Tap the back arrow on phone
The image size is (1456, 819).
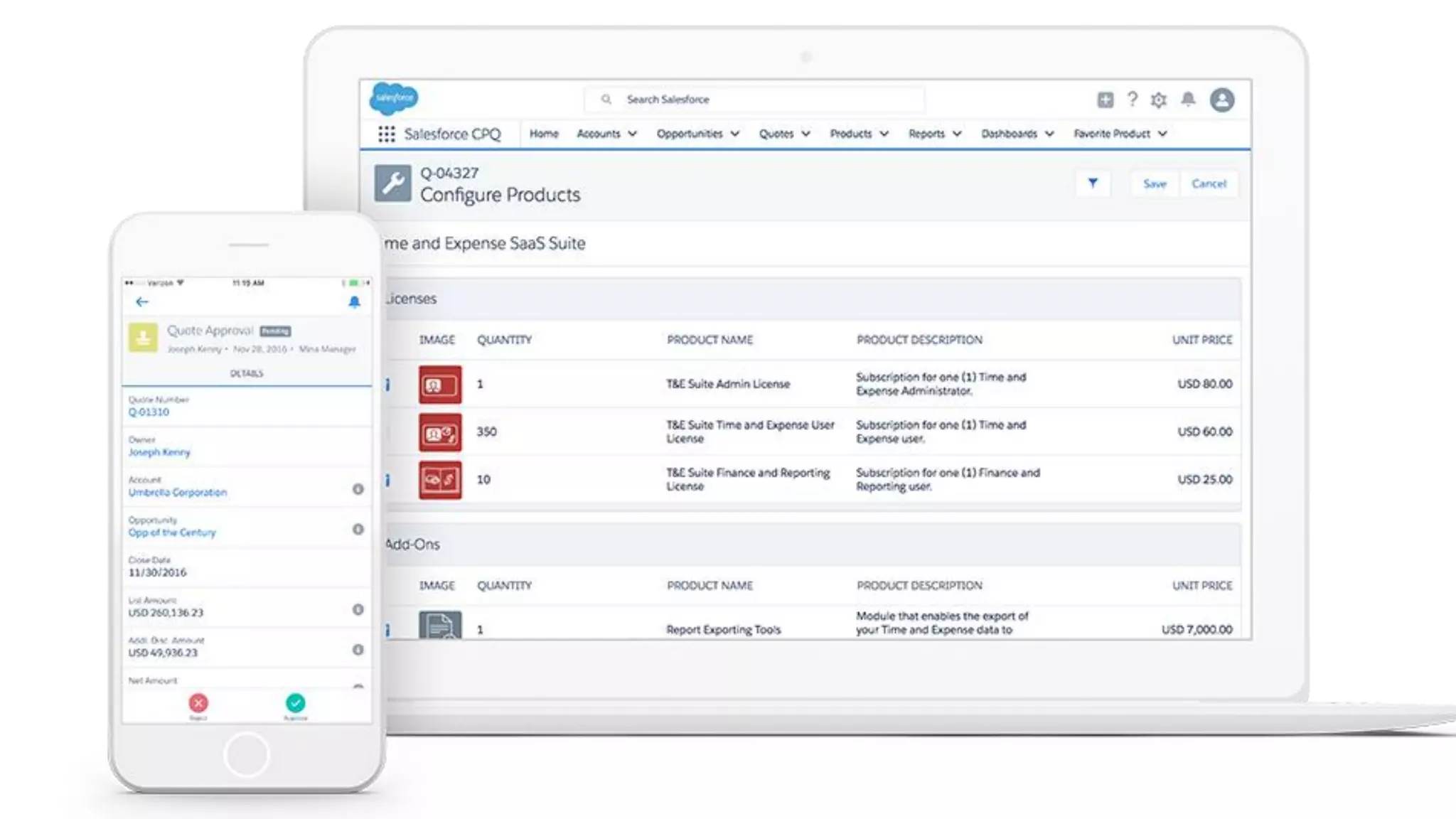(142, 302)
